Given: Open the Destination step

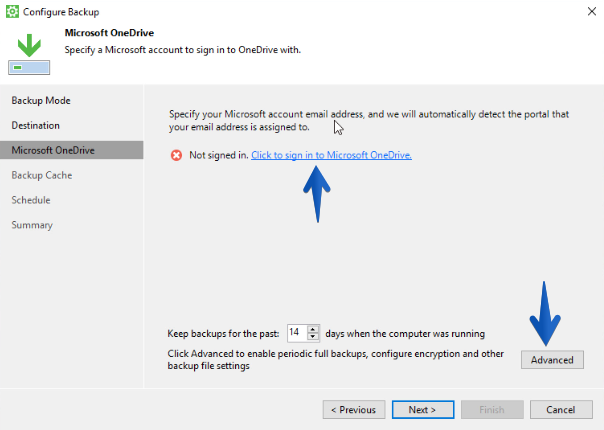Looking at the screenshot, I should coord(35,126).
